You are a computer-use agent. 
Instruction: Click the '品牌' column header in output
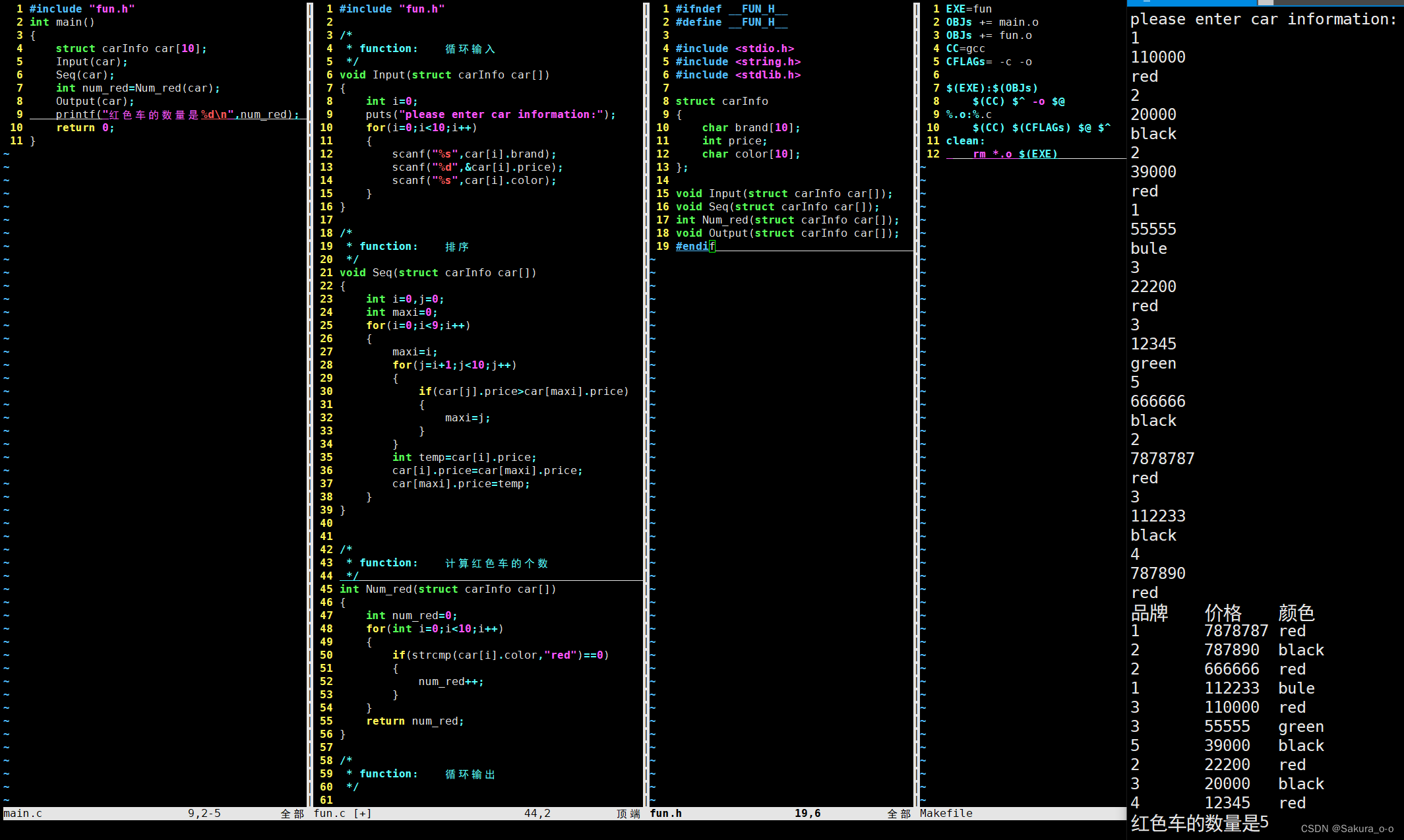click(x=1149, y=613)
